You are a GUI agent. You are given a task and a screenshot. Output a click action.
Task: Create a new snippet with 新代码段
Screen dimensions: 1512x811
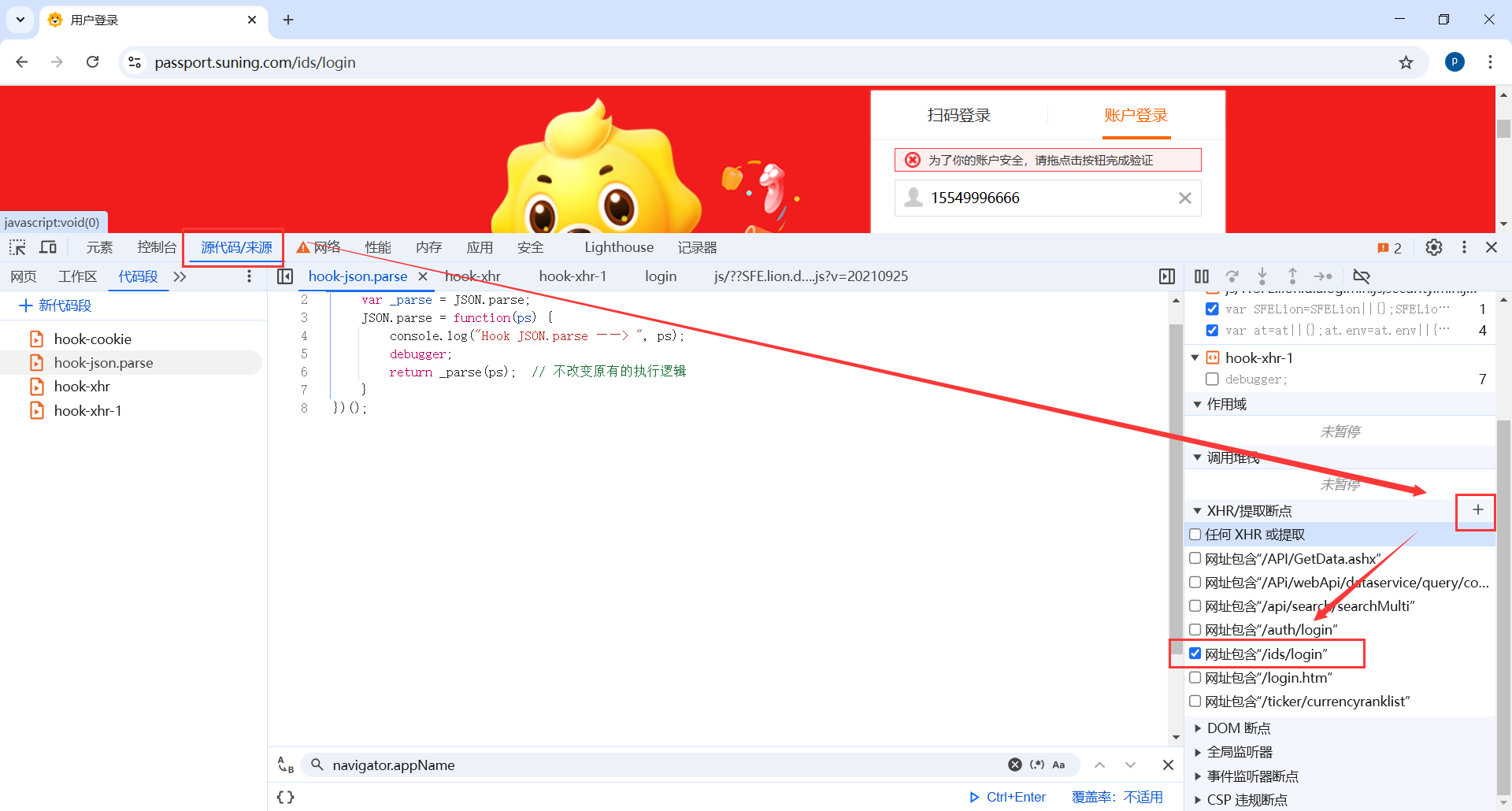point(56,306)
